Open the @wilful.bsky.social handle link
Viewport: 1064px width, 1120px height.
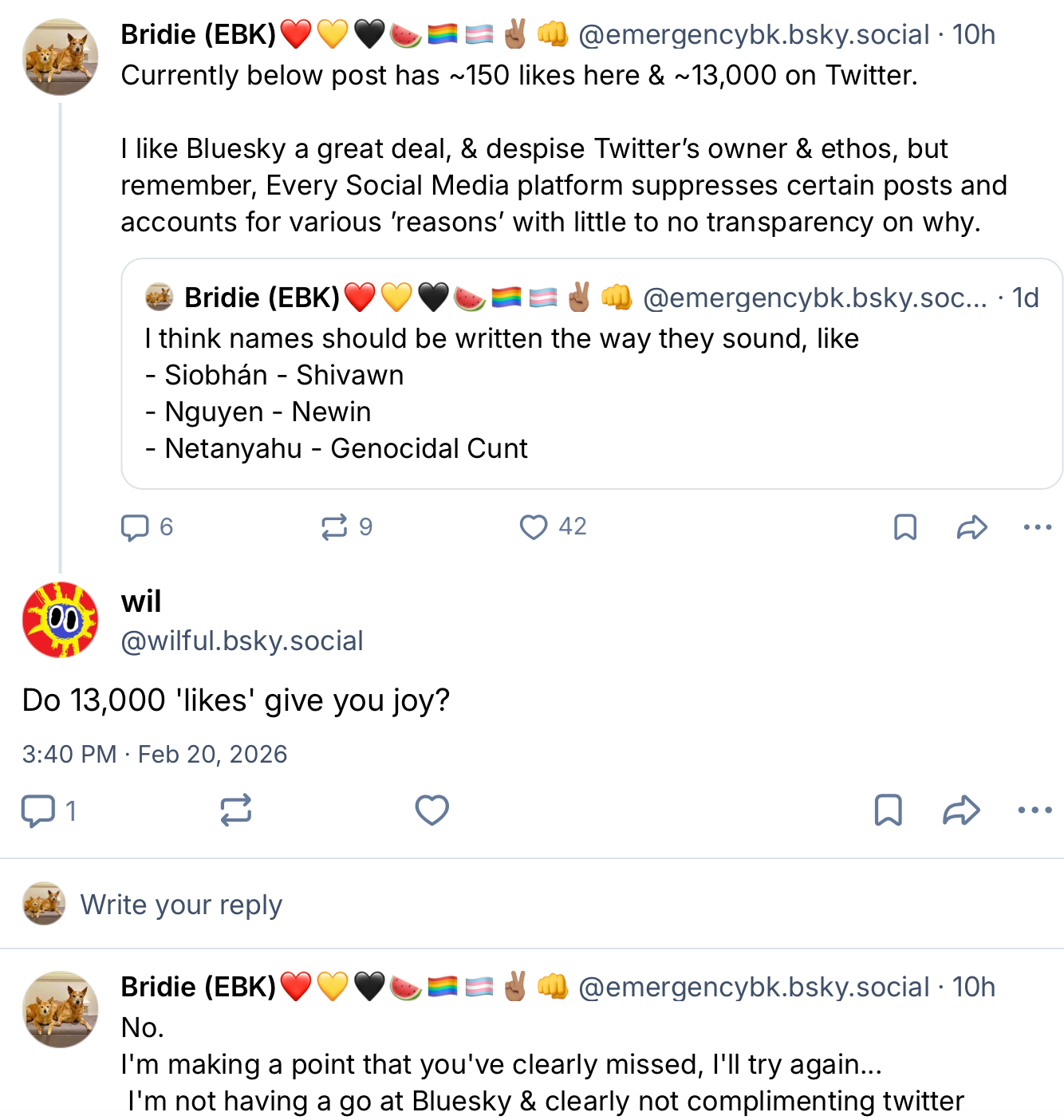click(x=242, y=641)
